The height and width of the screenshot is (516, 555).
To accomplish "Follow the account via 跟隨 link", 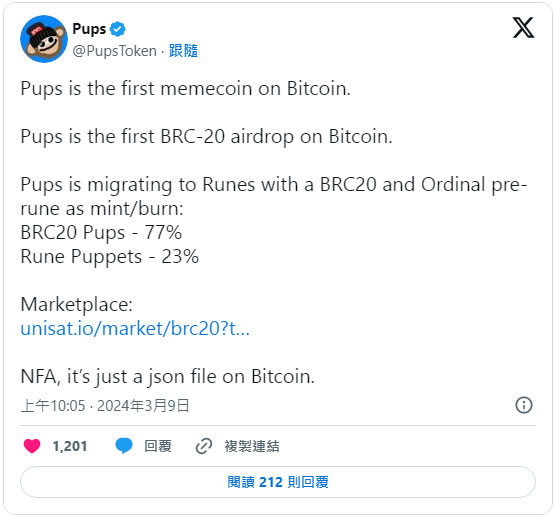I will click(183, 51).
